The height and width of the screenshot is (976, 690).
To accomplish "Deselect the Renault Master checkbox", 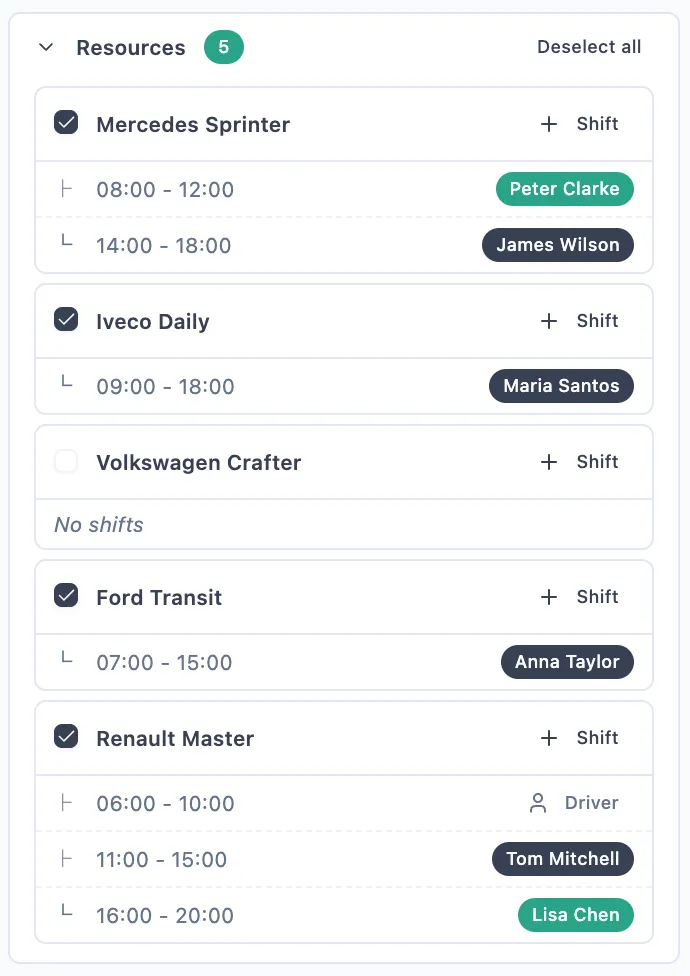I will tap(66, 738).
